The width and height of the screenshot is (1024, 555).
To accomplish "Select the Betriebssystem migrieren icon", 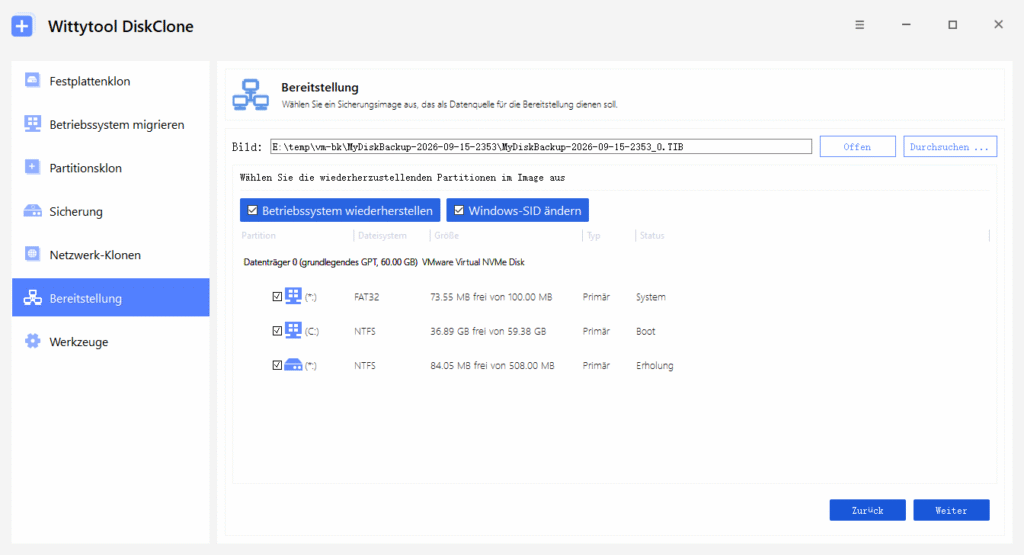I will point(32,123).
